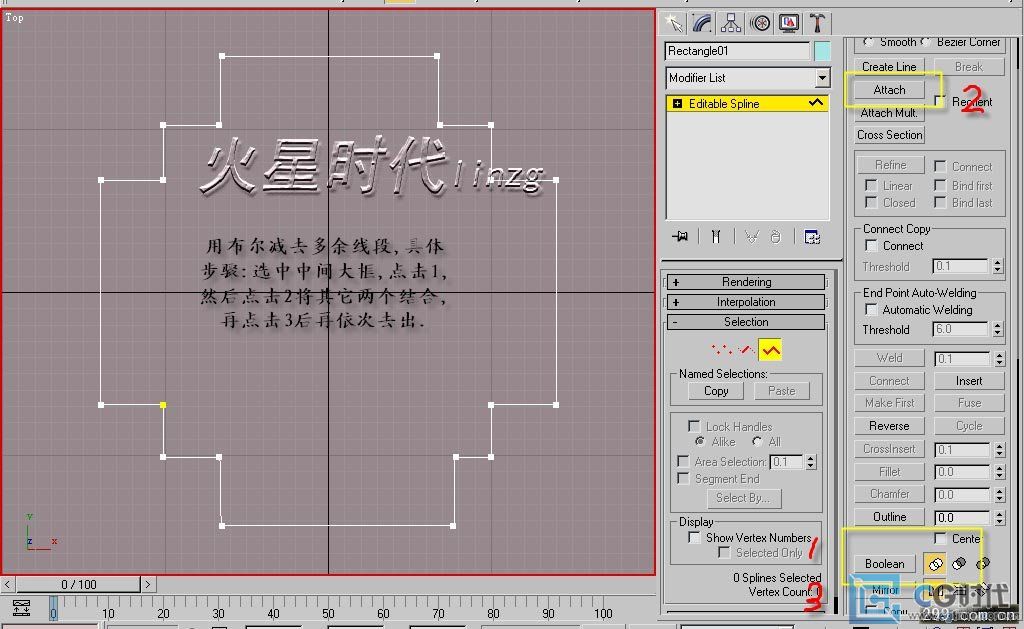Image resolution: width=1024 pixels, height=629 pixels.
Task: Tick the Bind last checkbox
Action: coord(940,202)
